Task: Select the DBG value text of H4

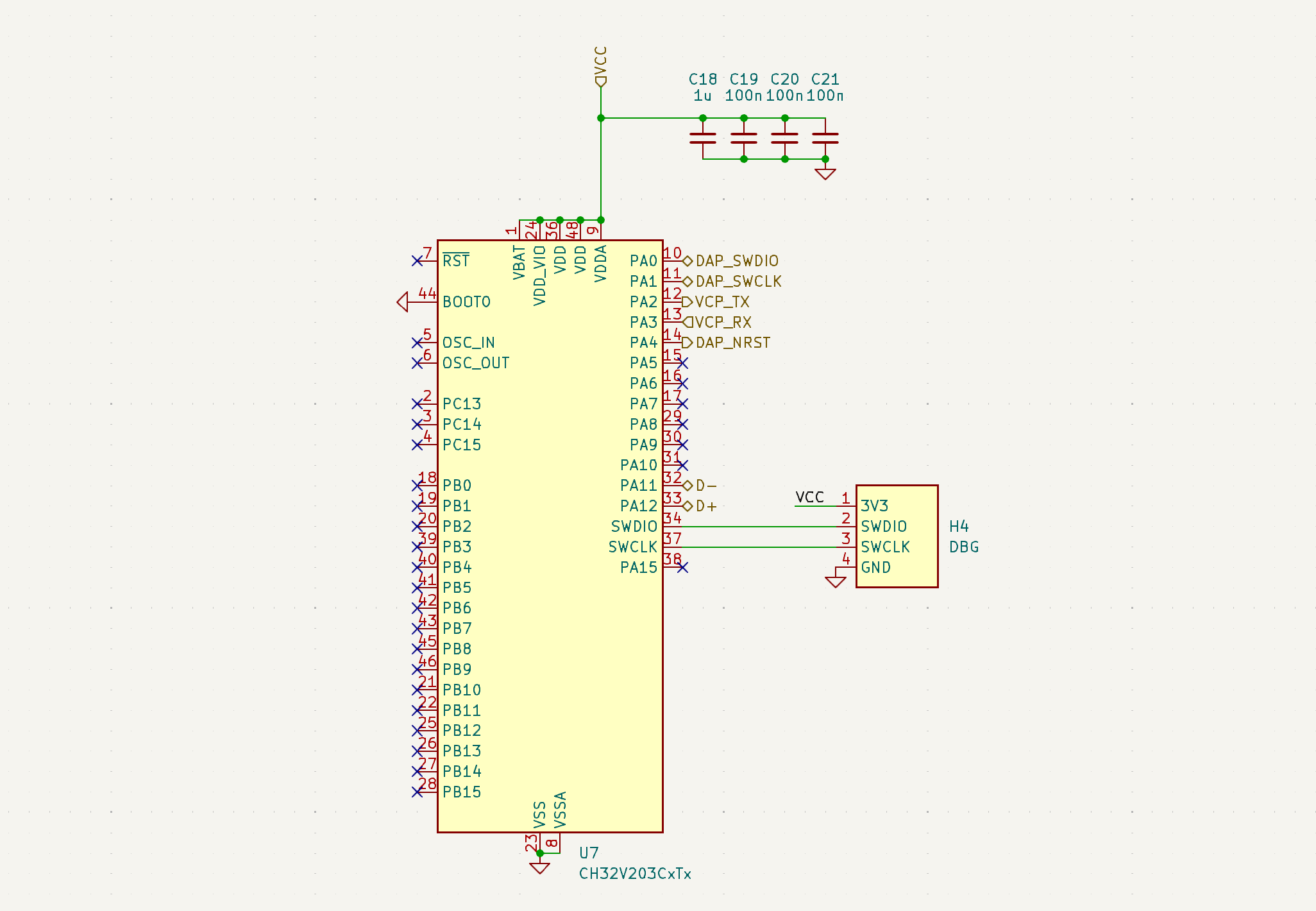Action: click(964, 547)
